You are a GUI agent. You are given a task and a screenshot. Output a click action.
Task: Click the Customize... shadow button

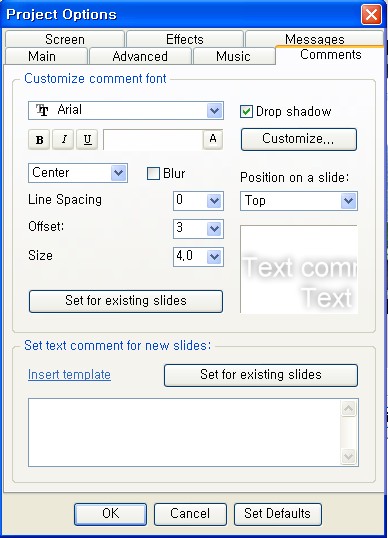click(x=299, y=139)
